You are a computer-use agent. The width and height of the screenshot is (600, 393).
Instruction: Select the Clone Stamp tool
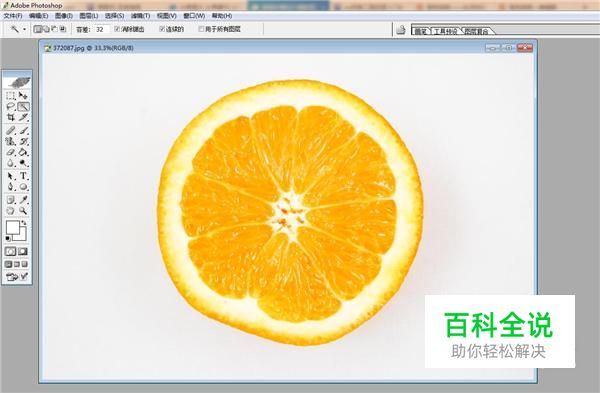pos(11,142)
